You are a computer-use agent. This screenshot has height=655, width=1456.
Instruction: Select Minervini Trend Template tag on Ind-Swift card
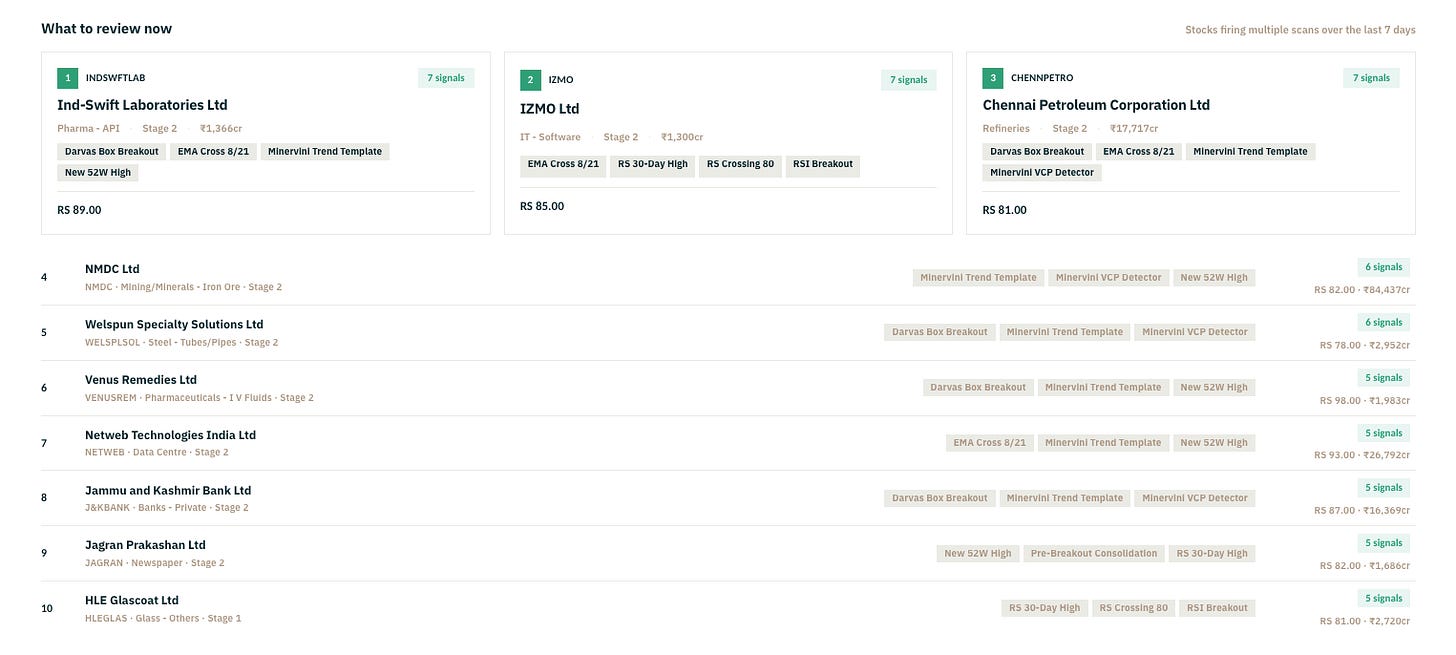(x=325, y=152)
